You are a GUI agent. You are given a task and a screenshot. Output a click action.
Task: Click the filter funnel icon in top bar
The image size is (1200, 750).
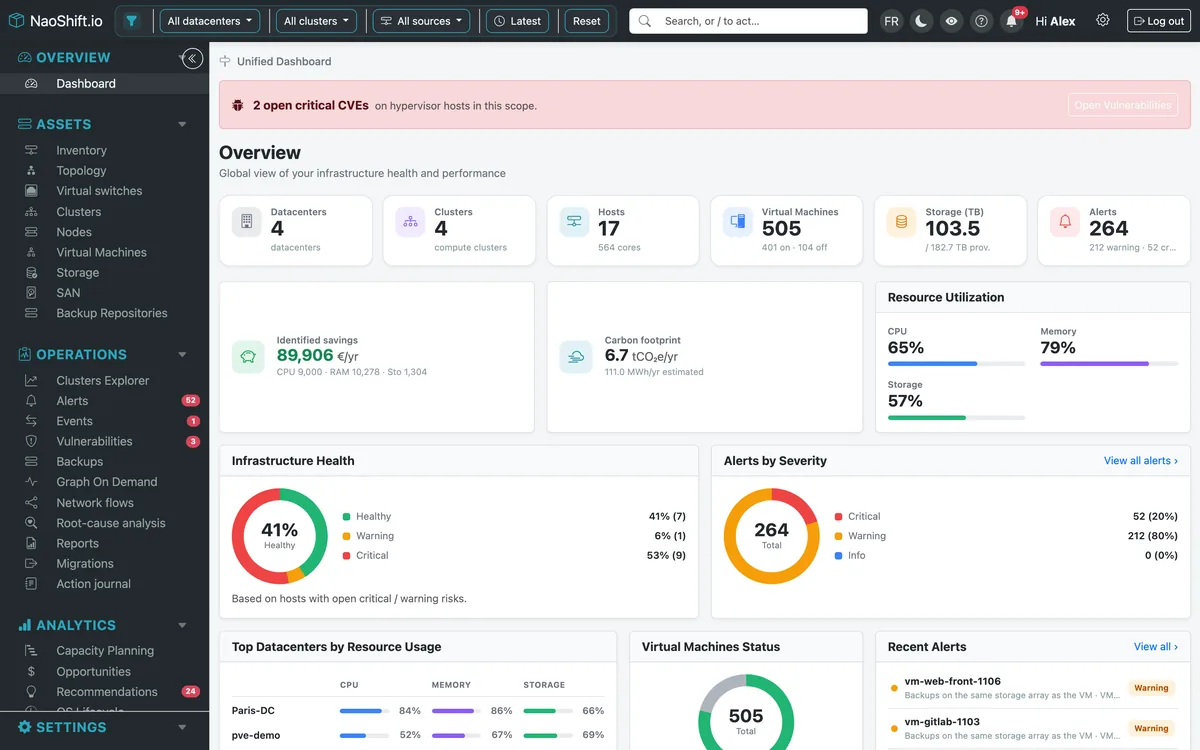tap(131, 21)
